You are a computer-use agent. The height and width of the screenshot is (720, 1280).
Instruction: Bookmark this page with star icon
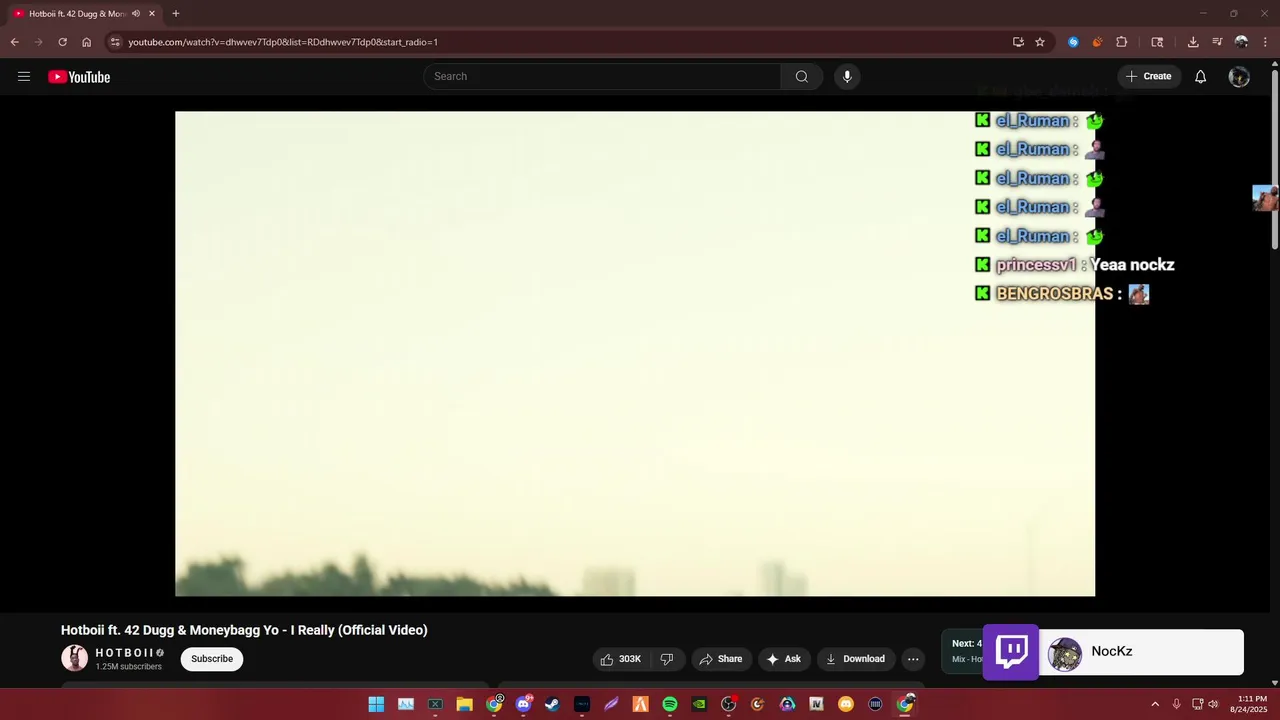(1040, 42)
